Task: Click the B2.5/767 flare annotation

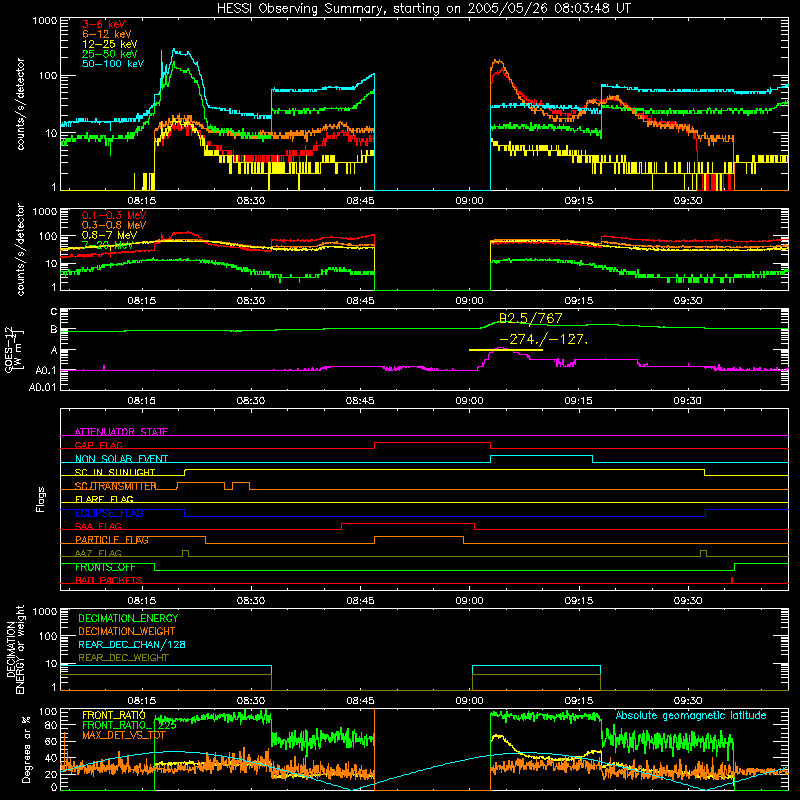Action: (x=530, y=318)
